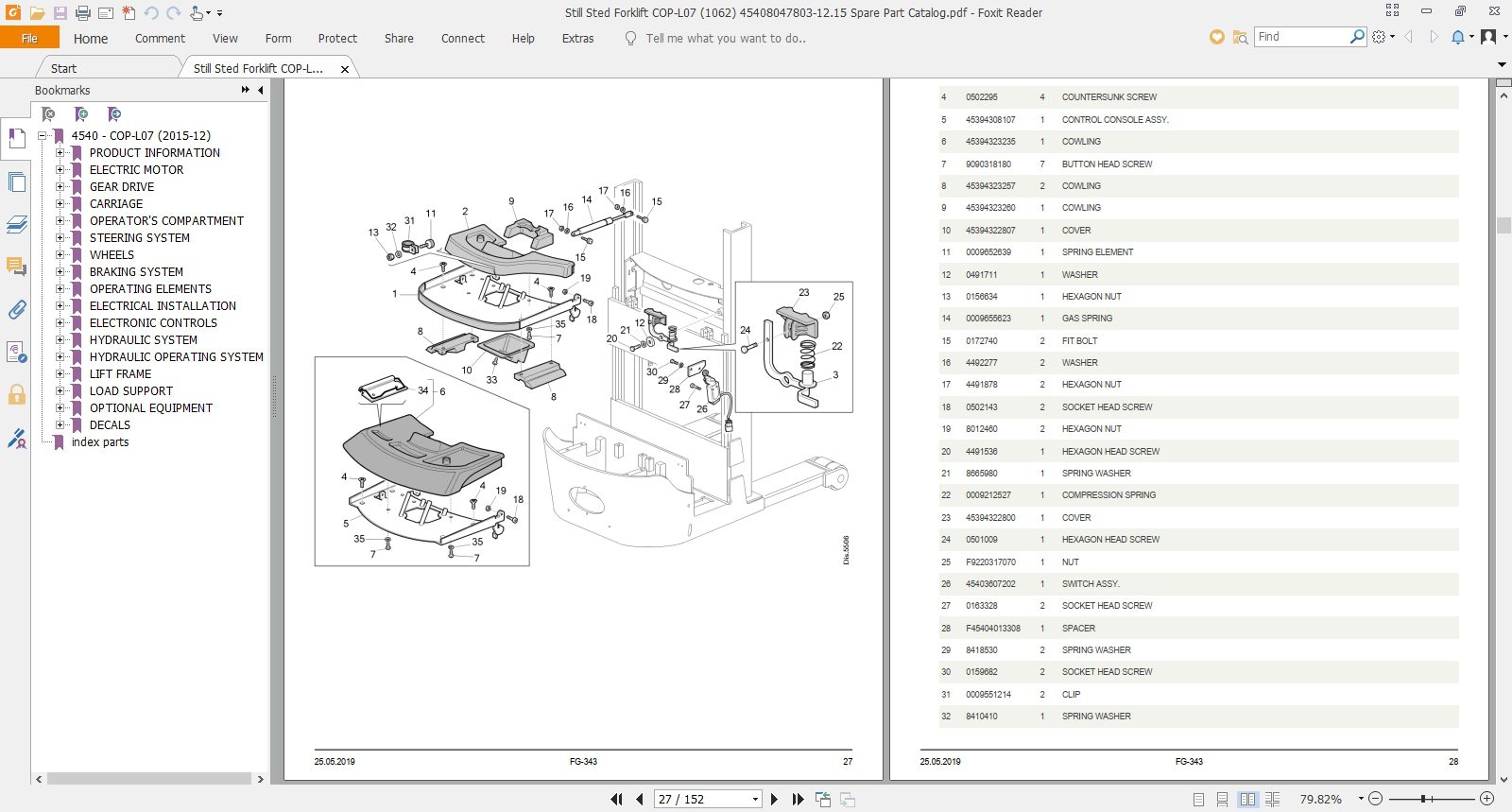This screenshot has height=812, width=1512.
Task: Open the Extras ribbon tab
Action: click(577, 39)
